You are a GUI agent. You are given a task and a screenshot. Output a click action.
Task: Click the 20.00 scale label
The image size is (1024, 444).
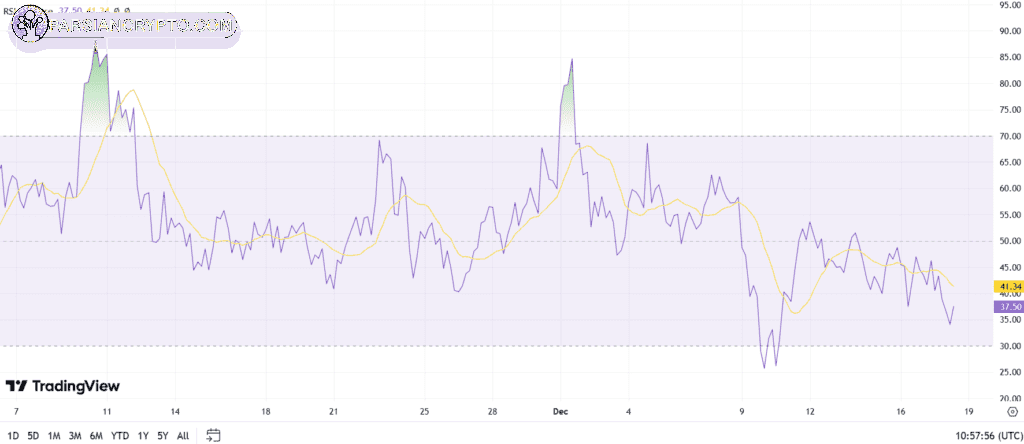(x=1010, y=399)
